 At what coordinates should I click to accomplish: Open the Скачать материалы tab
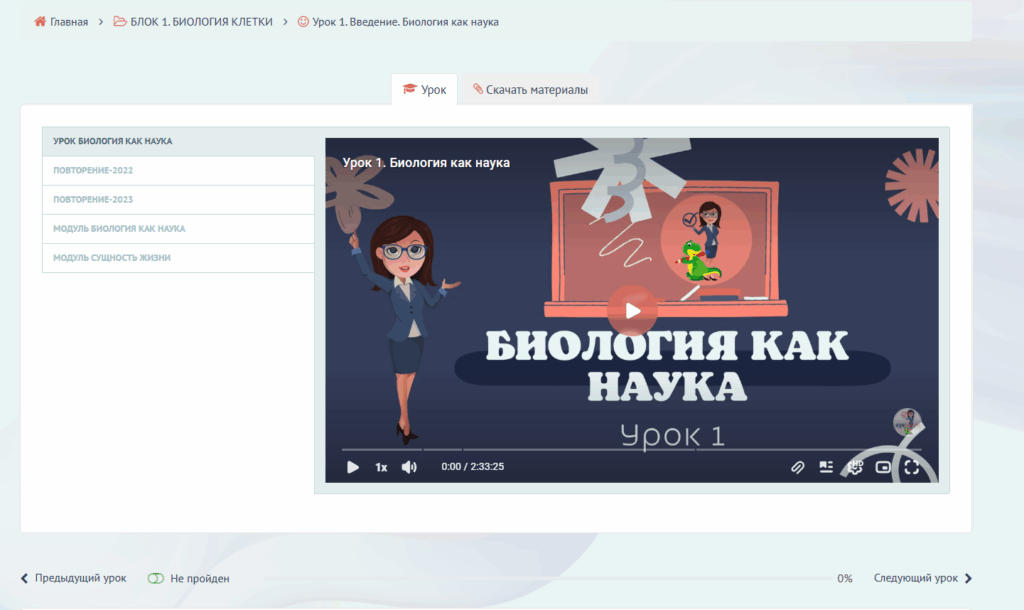pos(530,89)
